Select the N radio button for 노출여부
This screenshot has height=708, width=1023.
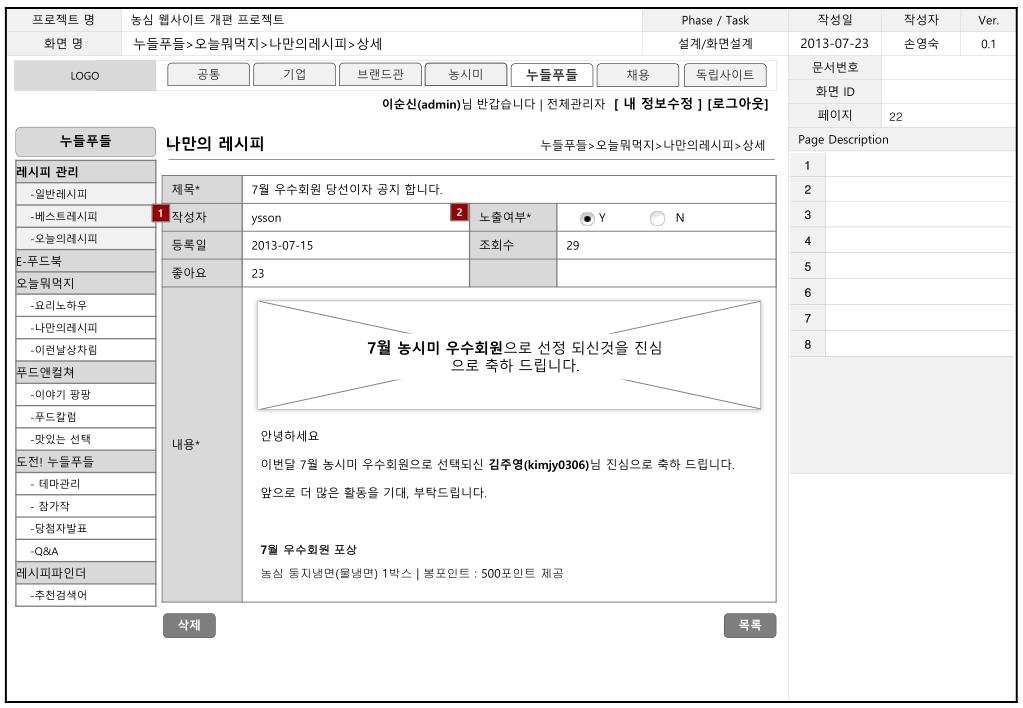coord(658,219)
